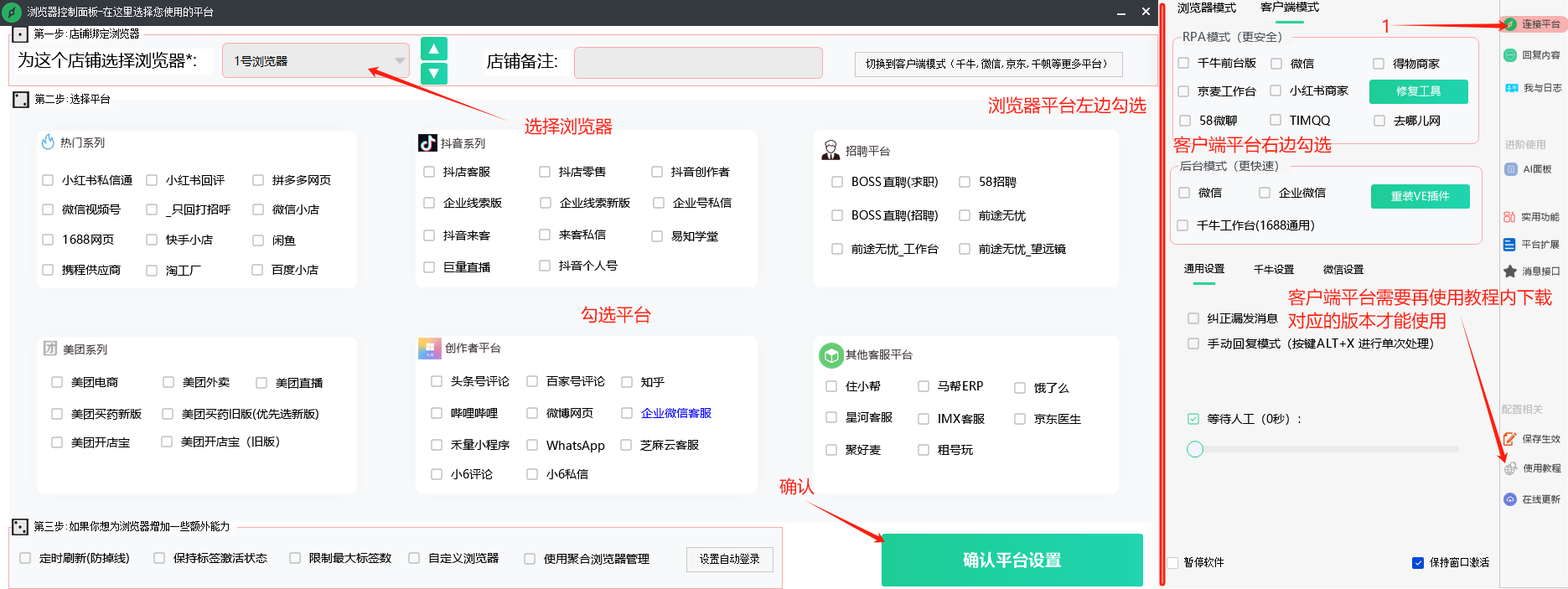Check the 暂停软件 checkbox
This screenshot has height=589, width=1568.
pos(1172,562)
